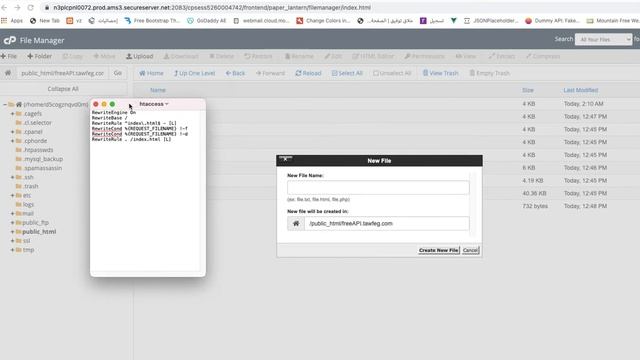The width and height of the screenshot is (640, 360).
Task: Create a new file with +File
Action: (x=9, y=56)
